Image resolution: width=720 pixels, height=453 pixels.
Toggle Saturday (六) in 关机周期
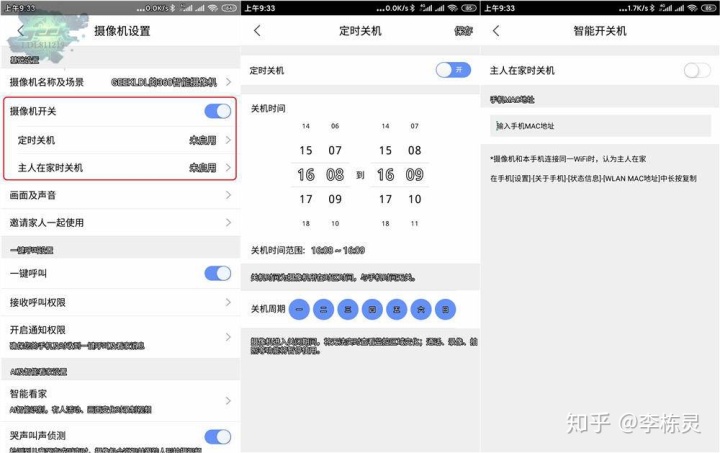tap(421, 309)
